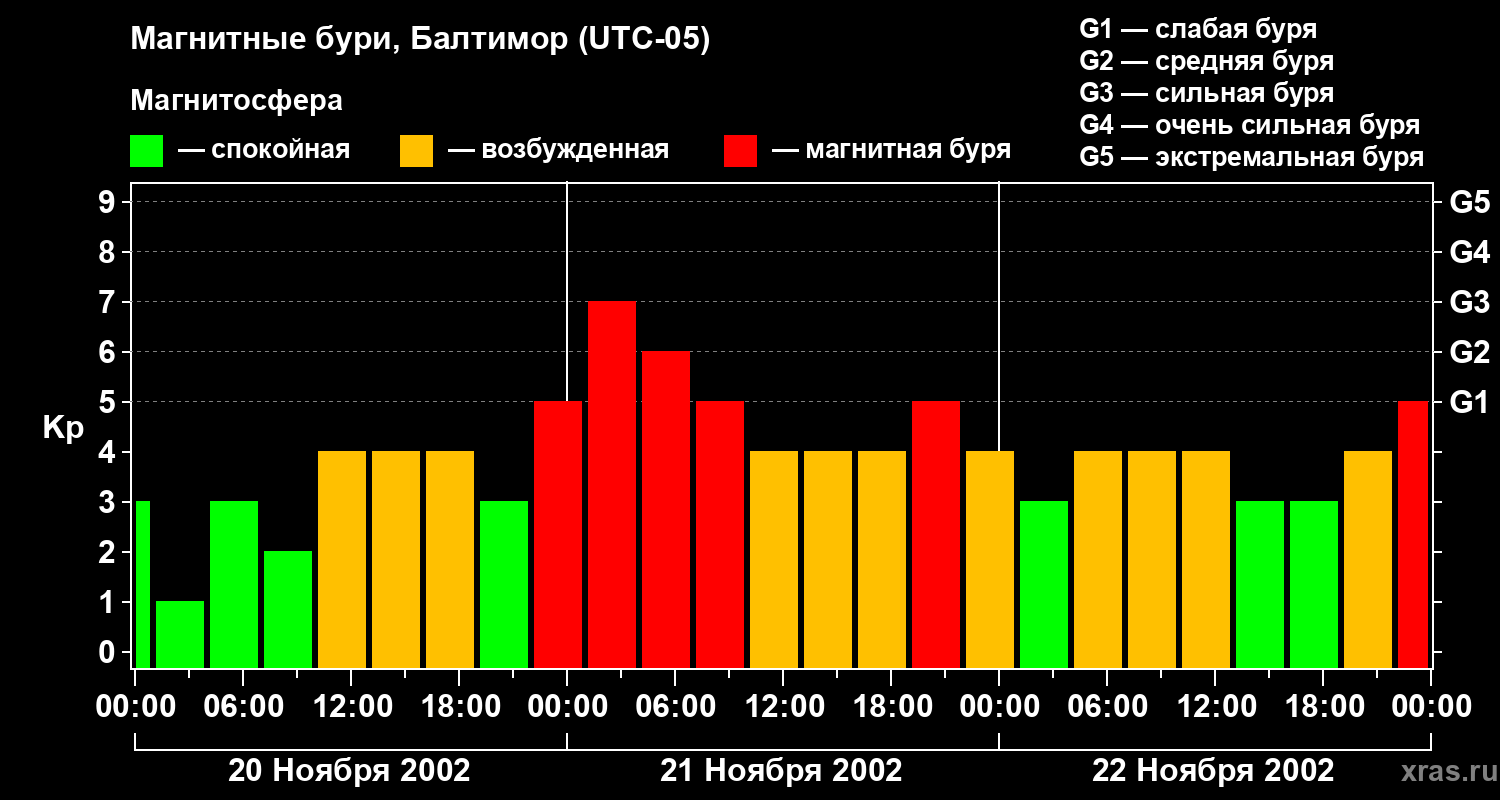The height and width of the screenshot is (800, 1500).
Task: Select the red bar reaching Kp 6
Action: (x=666, y=509)
